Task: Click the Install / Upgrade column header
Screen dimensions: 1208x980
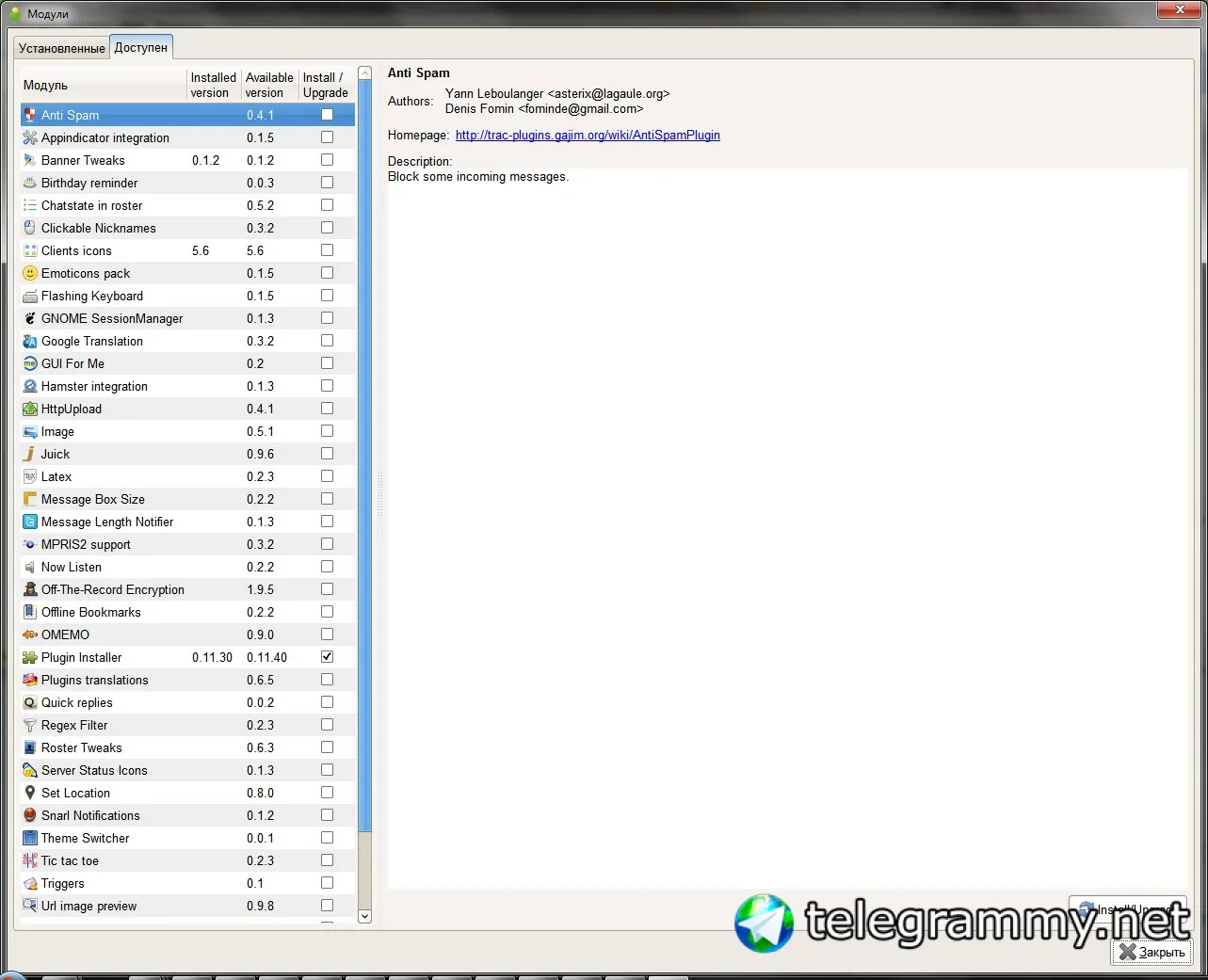Action: 326,85
